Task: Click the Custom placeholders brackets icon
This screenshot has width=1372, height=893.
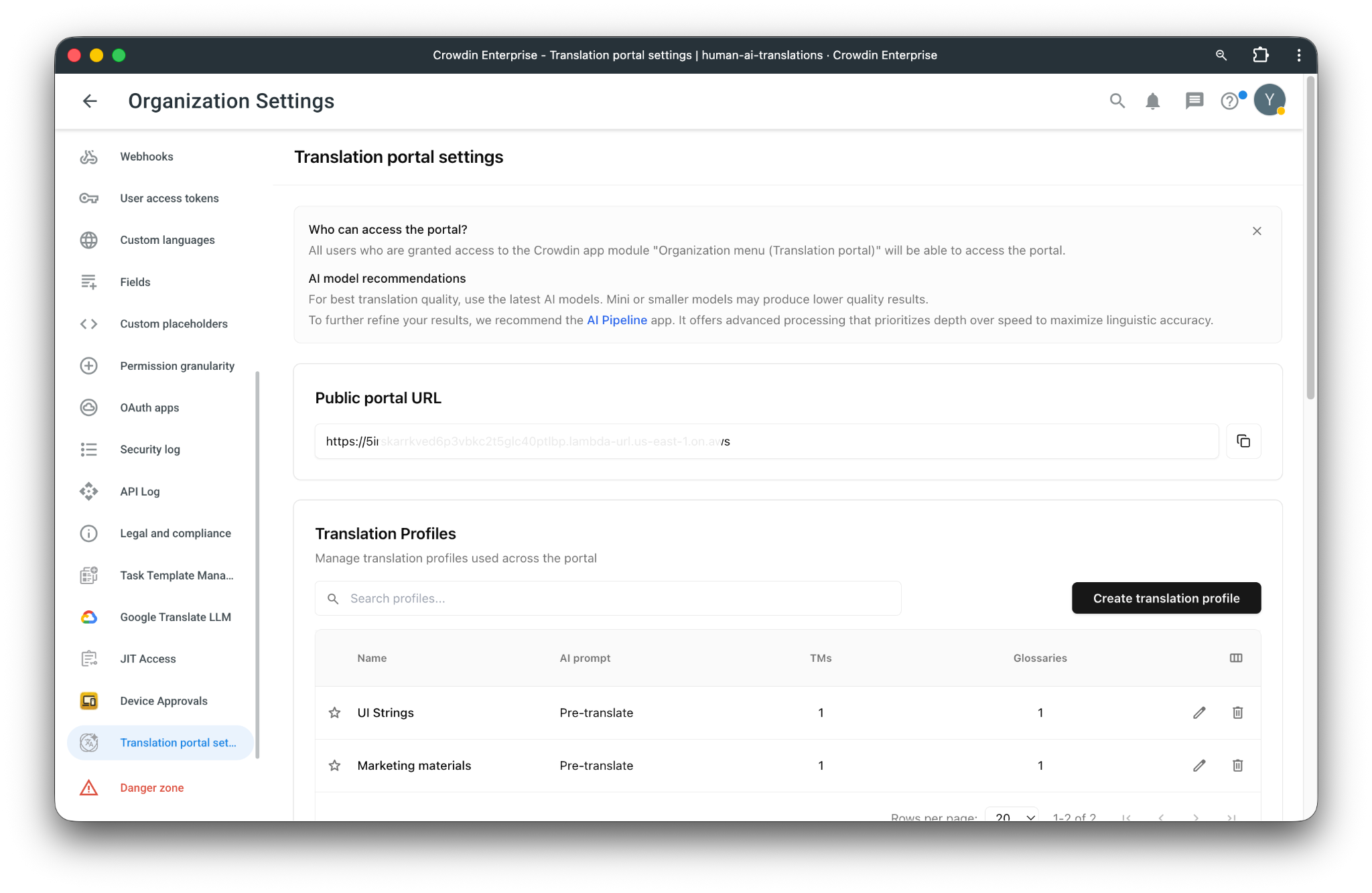Action: click(x=89, y=324)
